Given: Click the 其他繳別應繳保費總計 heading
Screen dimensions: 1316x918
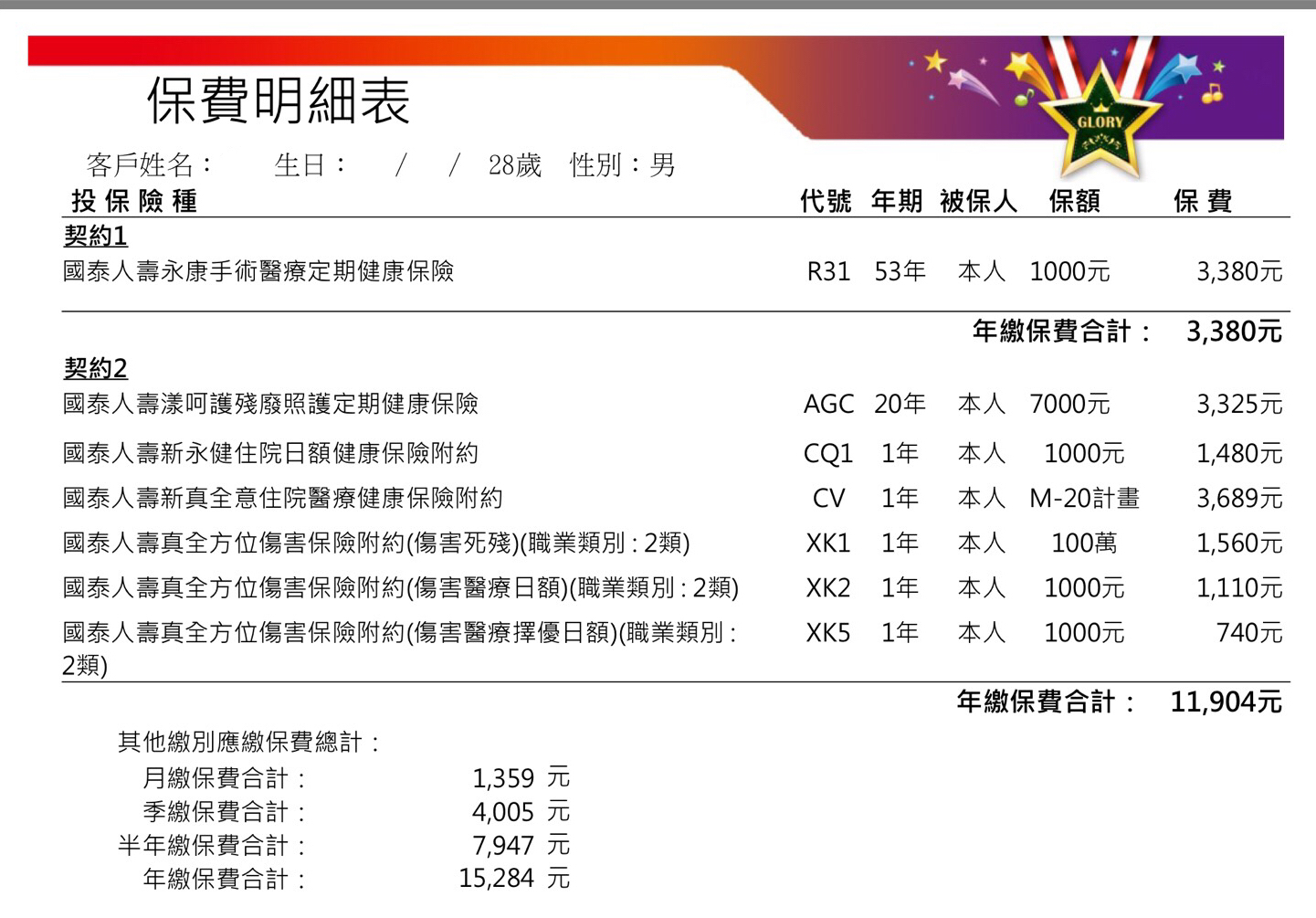Looking at the screenshot, I should (x=249, y=742).
